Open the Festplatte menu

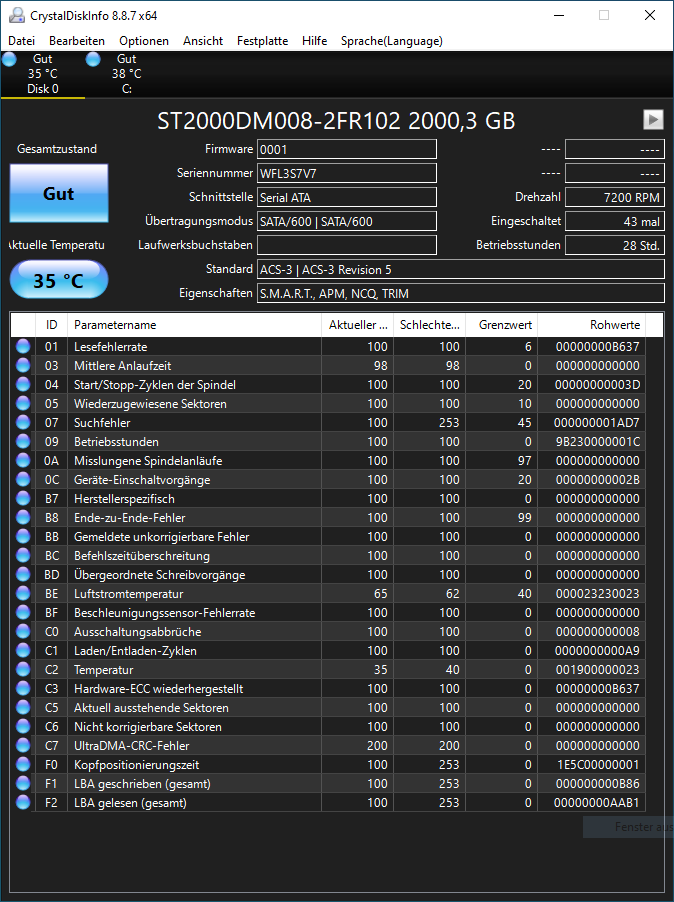tap(262, 41)
